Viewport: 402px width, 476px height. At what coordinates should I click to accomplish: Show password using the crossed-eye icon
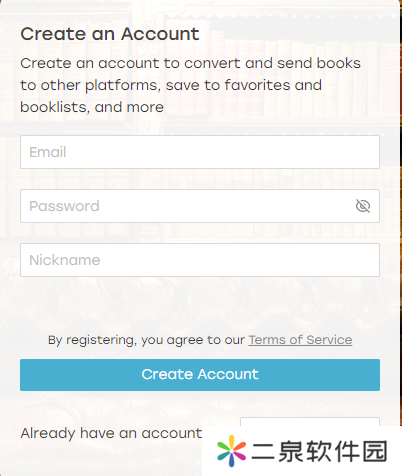(363, 206)
